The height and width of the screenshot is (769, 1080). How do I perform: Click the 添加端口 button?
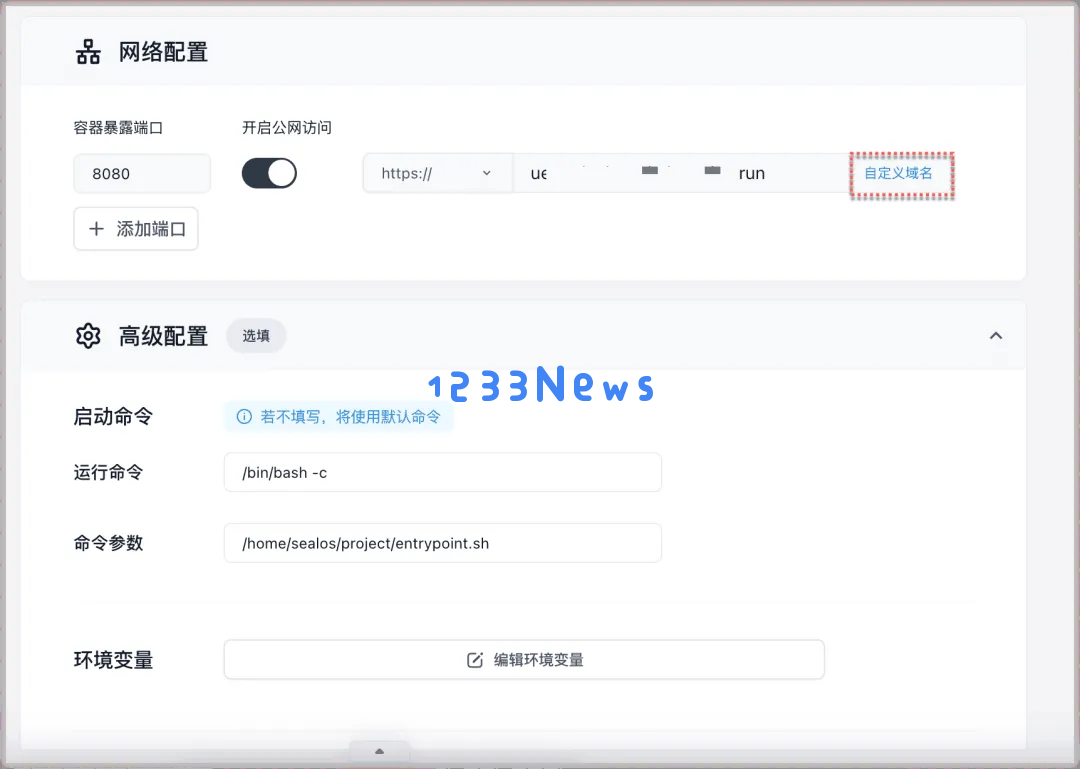[136, 229]
